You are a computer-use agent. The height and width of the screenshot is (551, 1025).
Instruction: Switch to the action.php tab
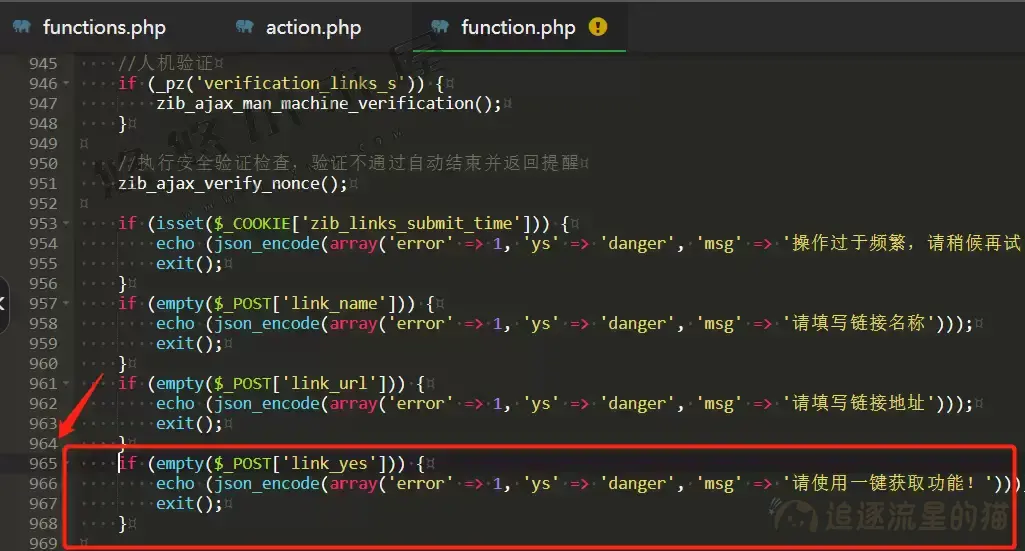click(x=312, y=27)
